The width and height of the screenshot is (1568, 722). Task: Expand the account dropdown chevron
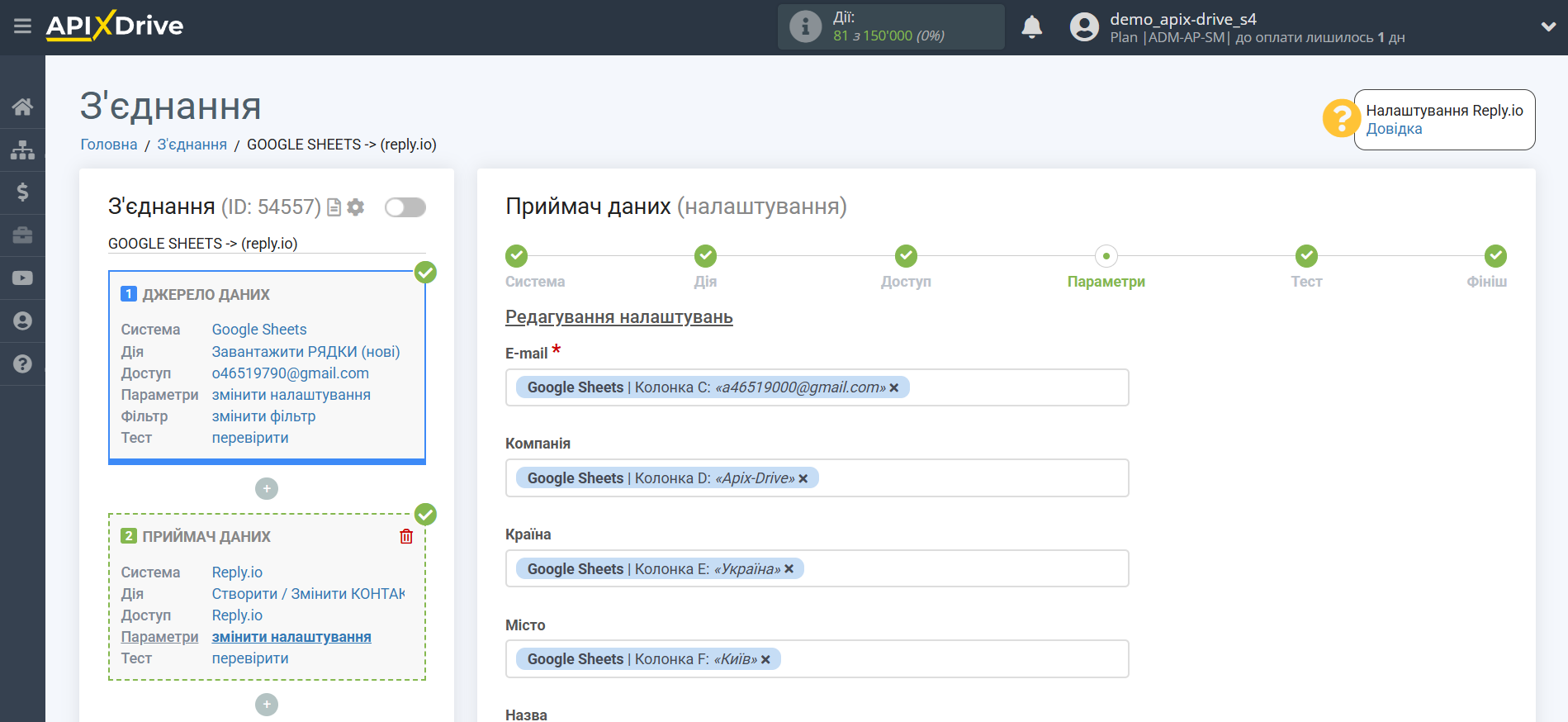pyautogui.click(x=1548, y=26)
